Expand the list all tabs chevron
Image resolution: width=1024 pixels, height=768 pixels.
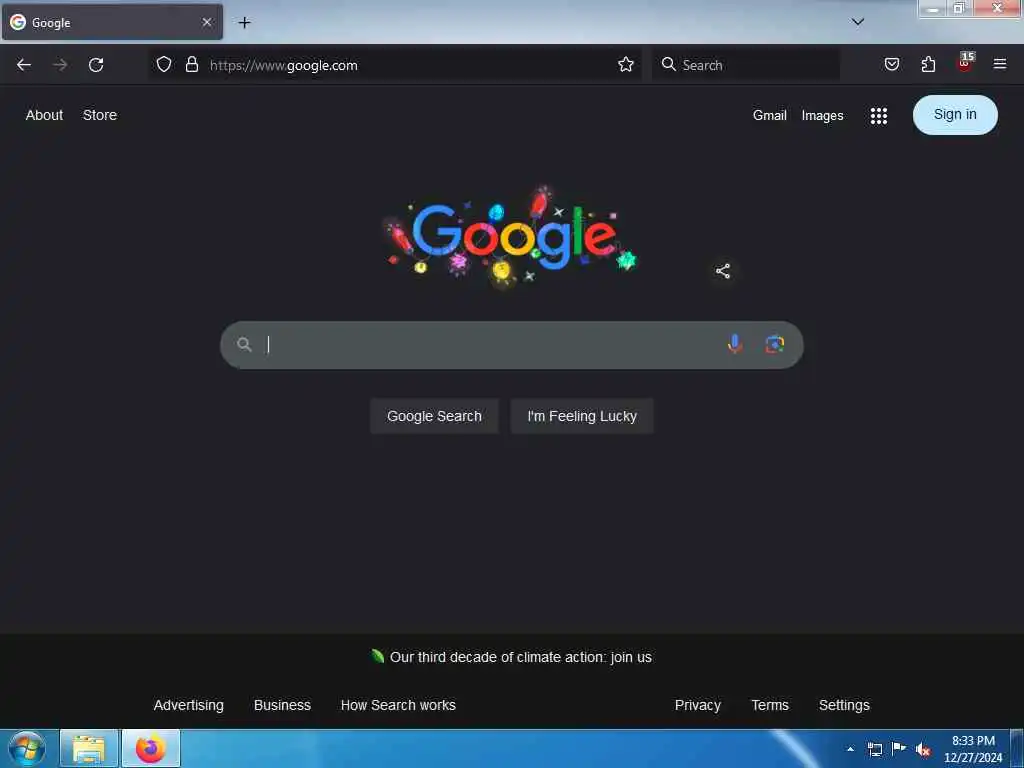tap(857, 22)
